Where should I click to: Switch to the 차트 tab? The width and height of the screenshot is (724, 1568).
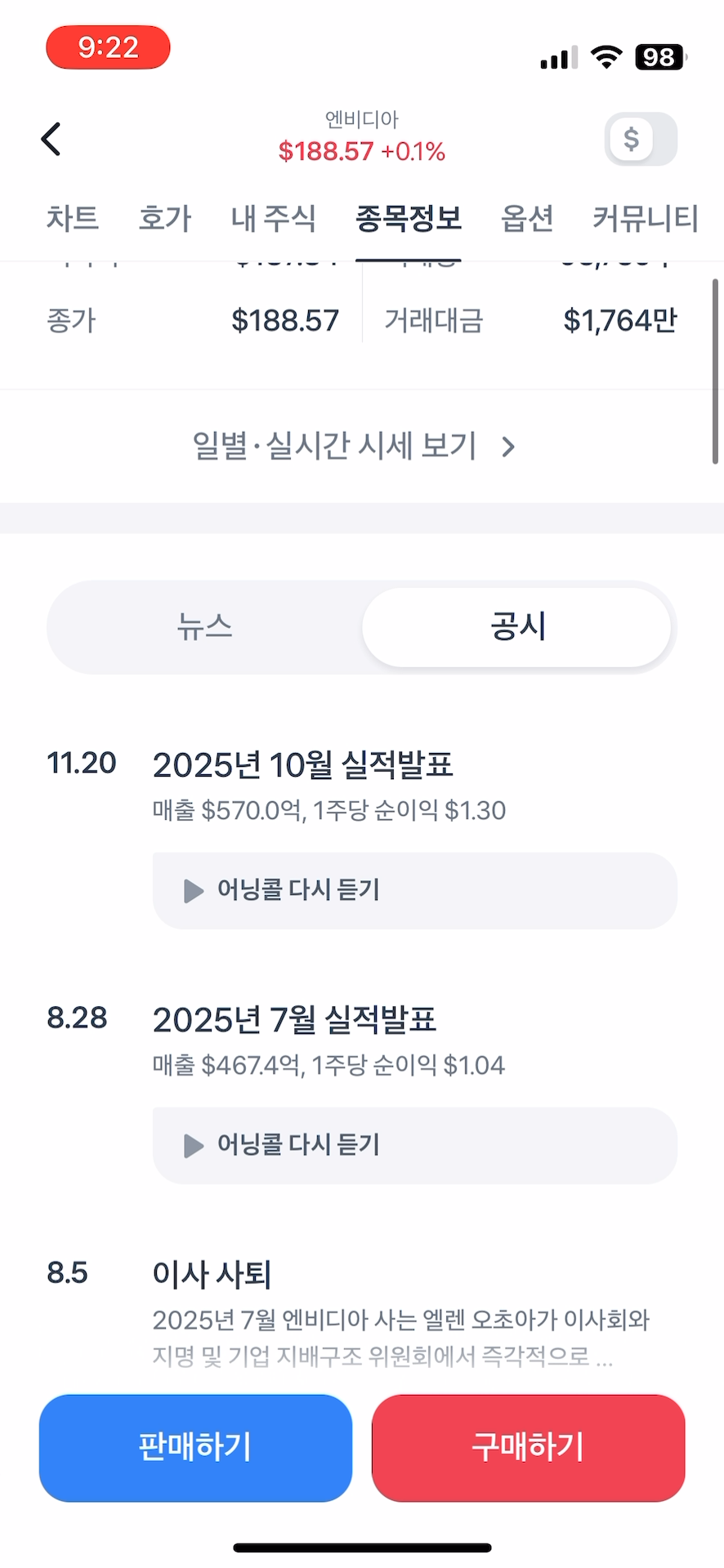tap(72, 218)
